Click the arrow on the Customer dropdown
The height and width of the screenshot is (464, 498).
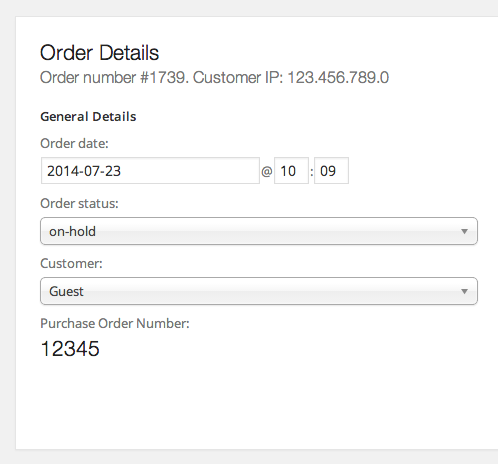464,291
